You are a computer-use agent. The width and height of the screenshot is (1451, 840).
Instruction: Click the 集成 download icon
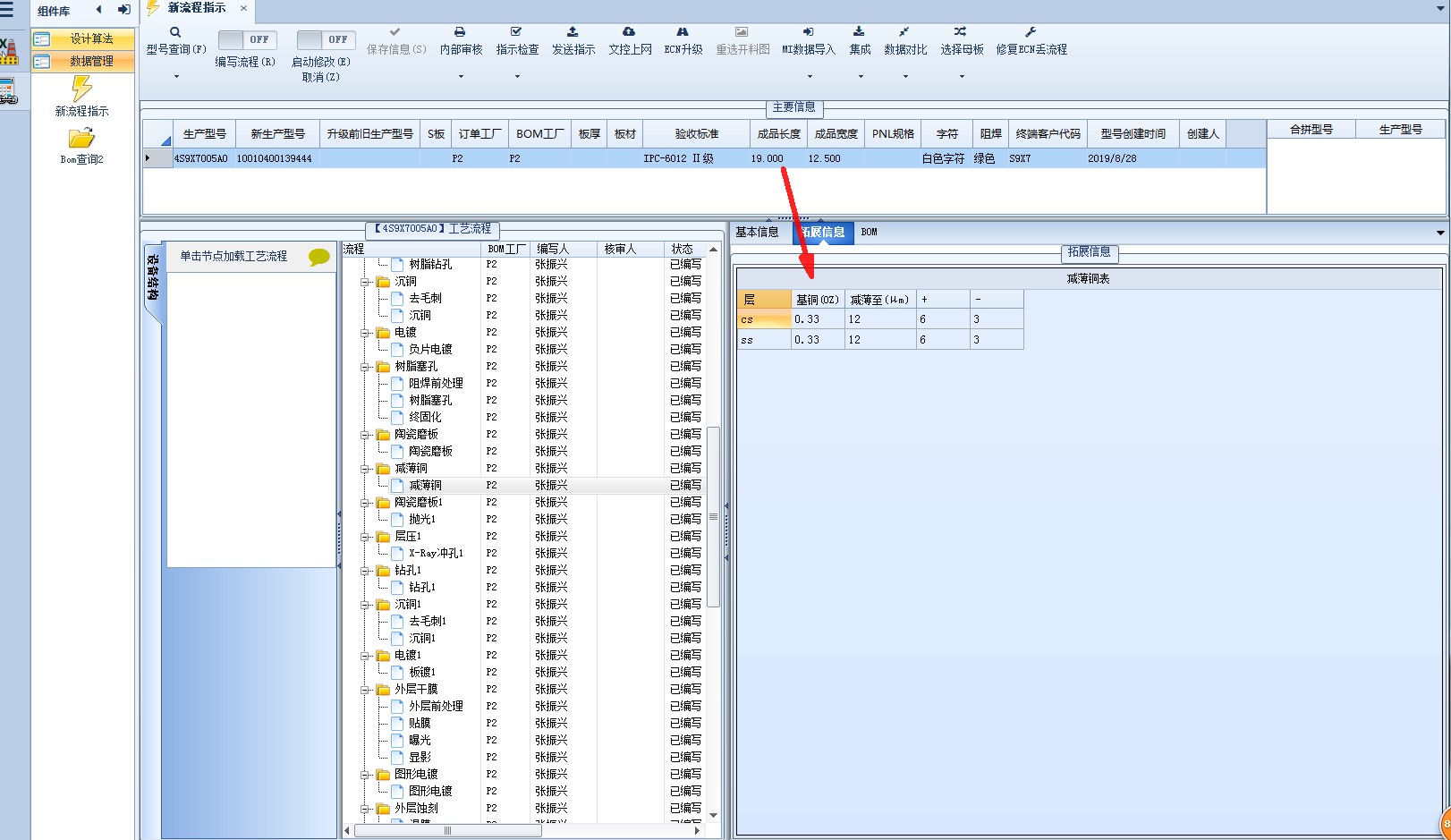(x=859, y=32)
